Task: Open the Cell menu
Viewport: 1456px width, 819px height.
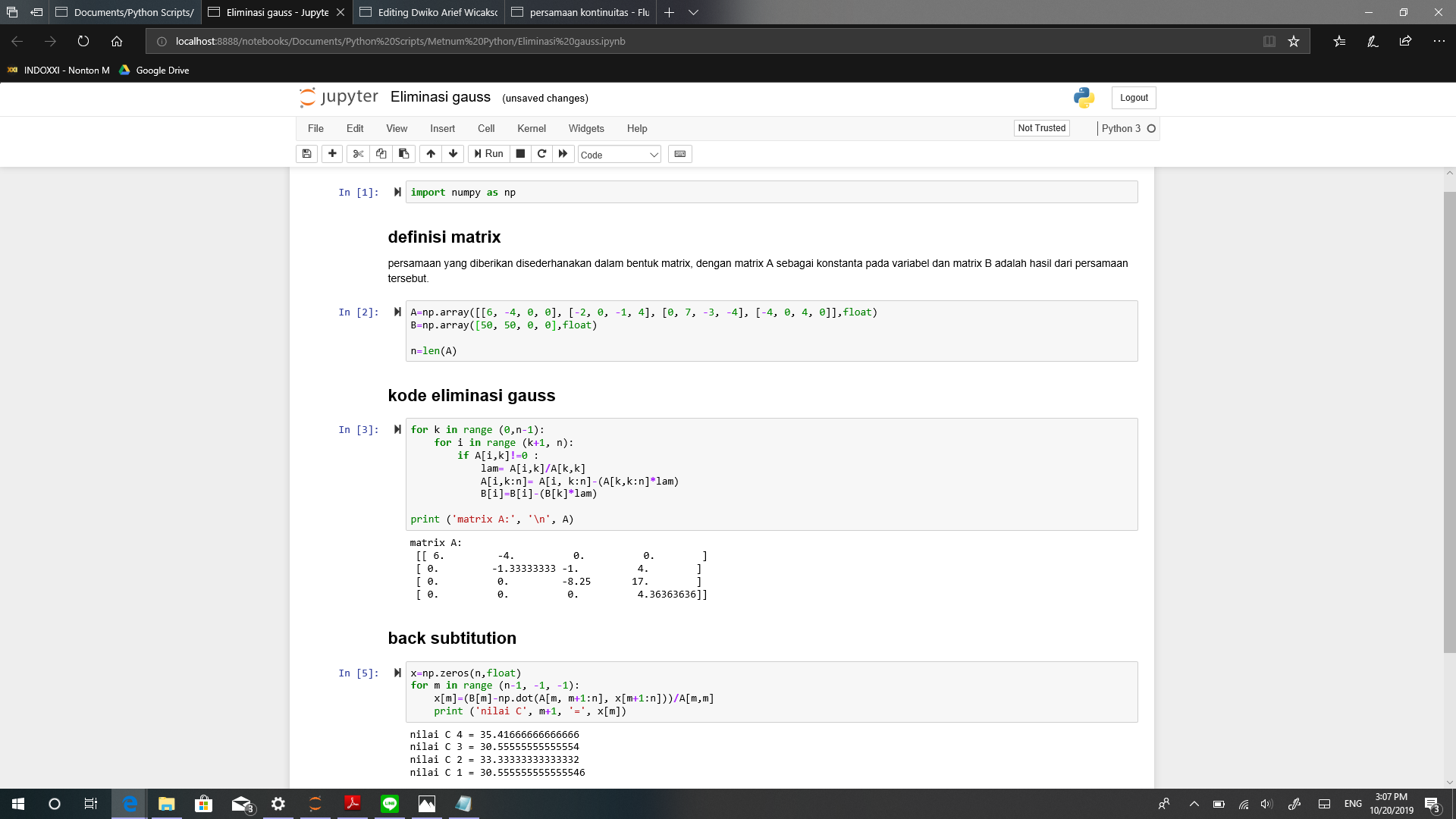Action: [x=486, y=128]
